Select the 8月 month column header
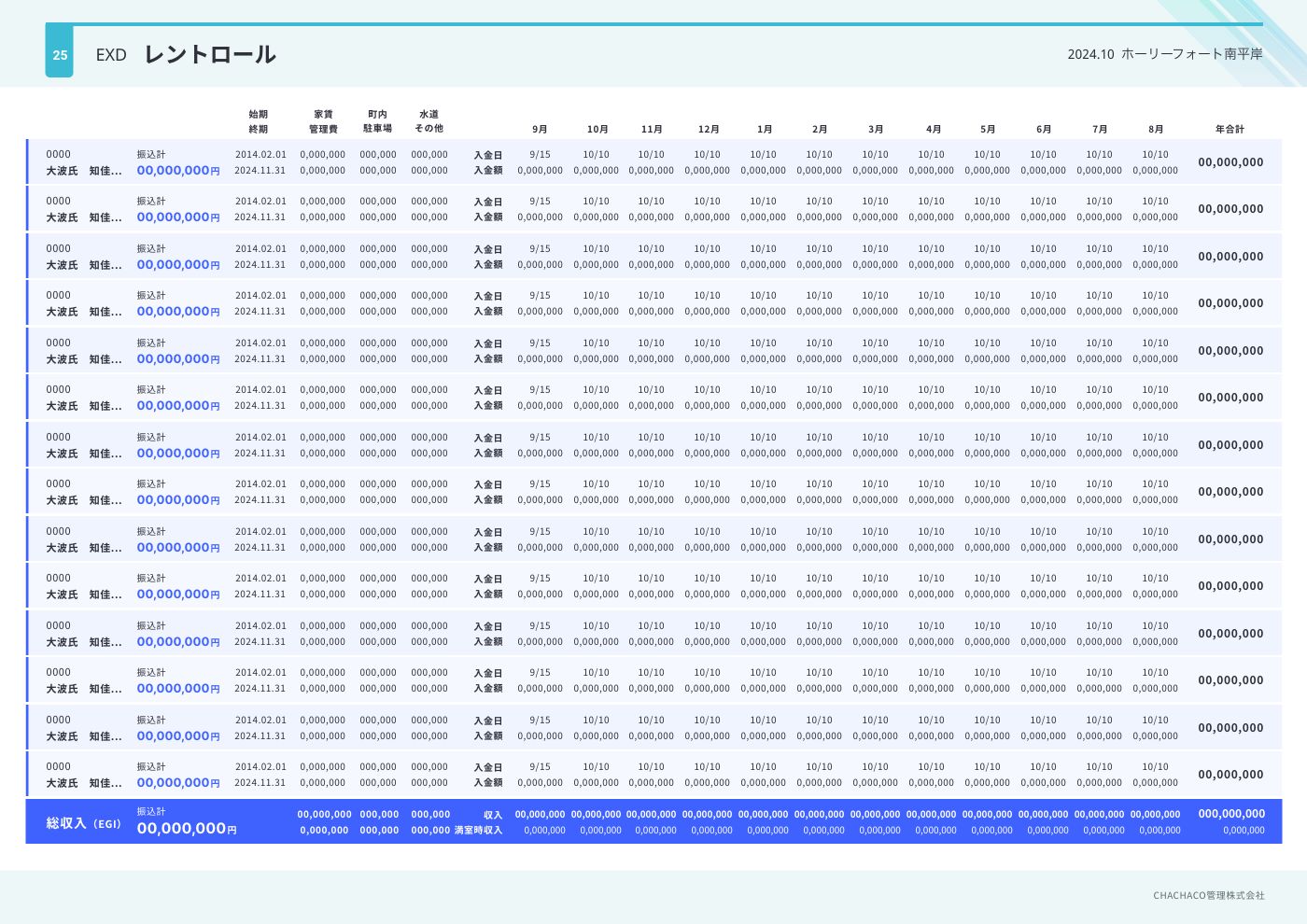Image resolution: width=1307 pixels, height=924 pixels. 1156,129
